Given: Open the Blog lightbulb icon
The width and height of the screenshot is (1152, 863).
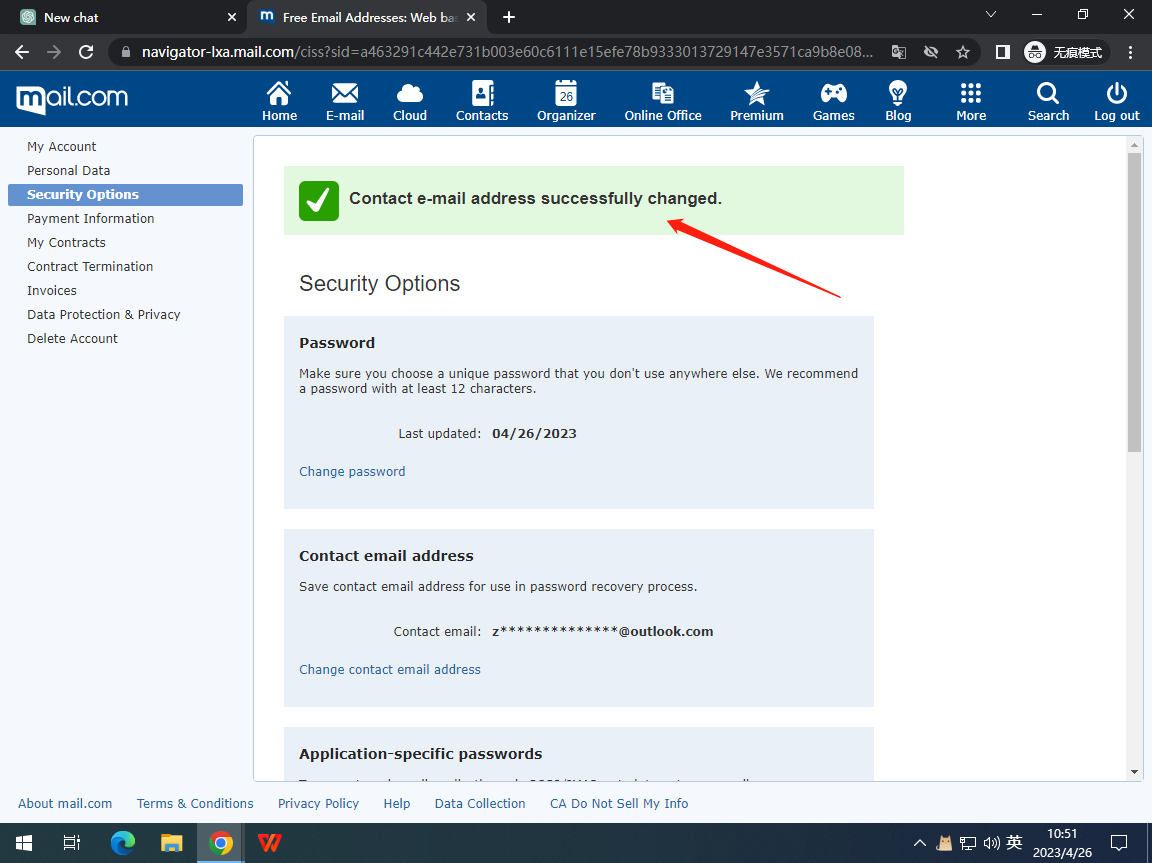Looking at the screenshot, I should point(898,95).
